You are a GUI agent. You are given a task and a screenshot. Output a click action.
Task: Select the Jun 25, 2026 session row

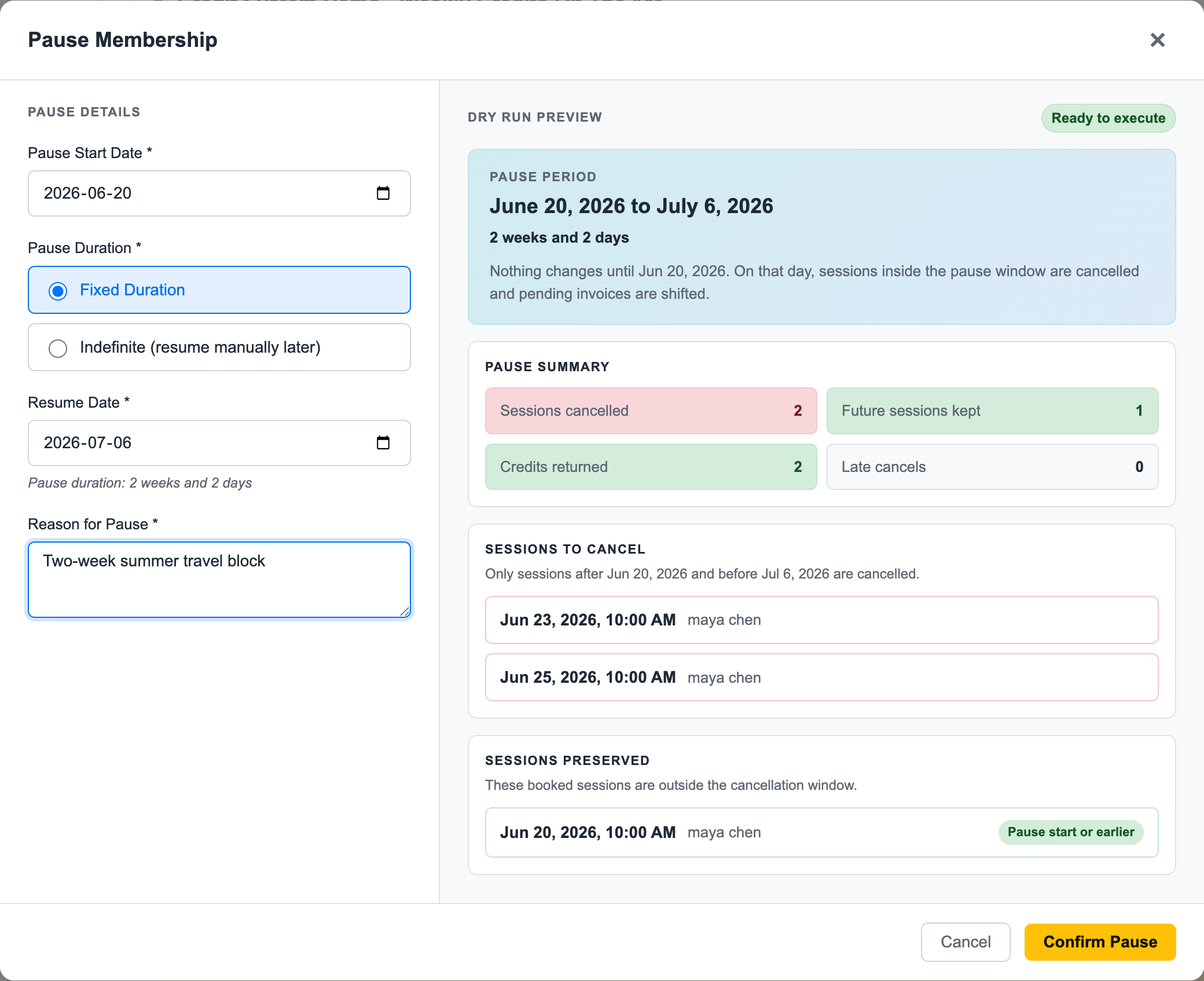(x=822, y=678)
